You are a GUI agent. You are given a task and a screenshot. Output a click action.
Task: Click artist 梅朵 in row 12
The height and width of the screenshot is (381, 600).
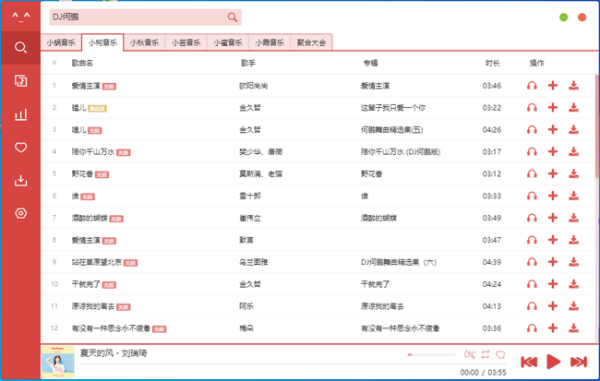(246, 328)
